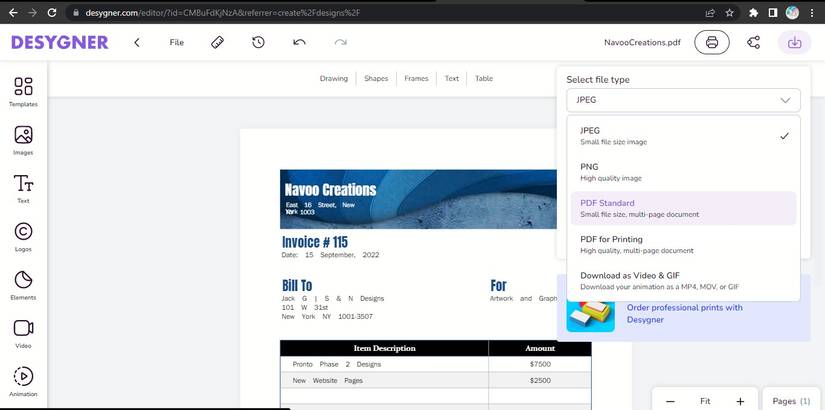This screenshot has width=825, height=410.
Task: Choose Download as Video & GIF
Action: 683,281
